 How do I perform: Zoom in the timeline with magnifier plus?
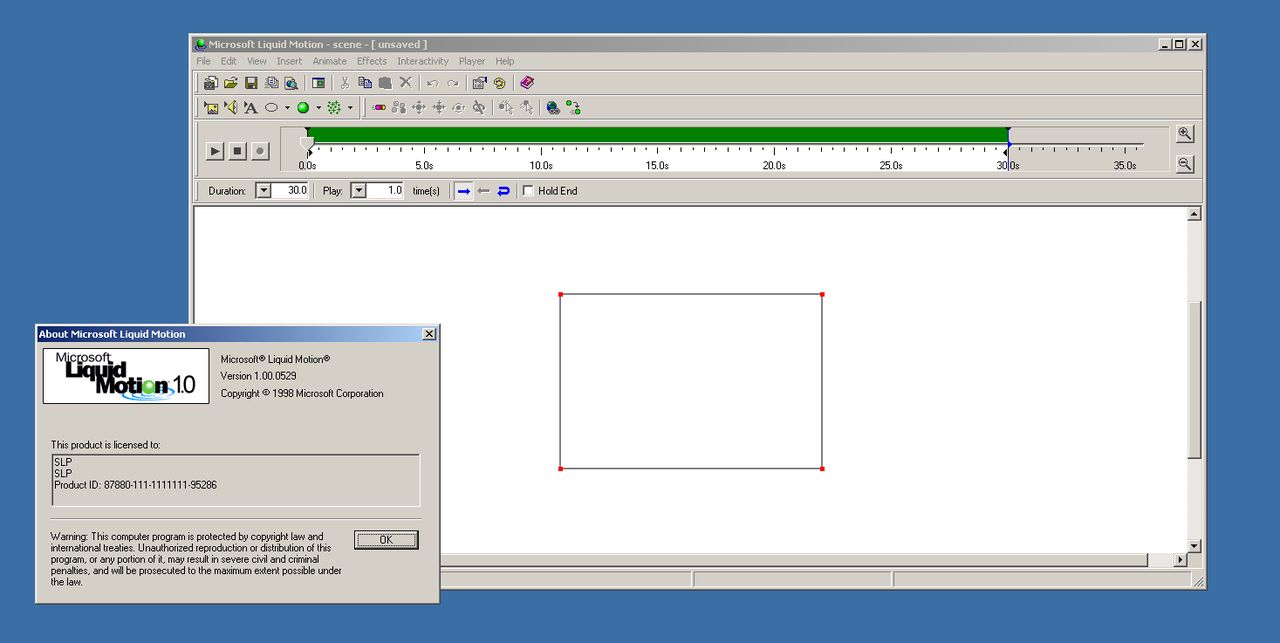[x=1185, y=134]
